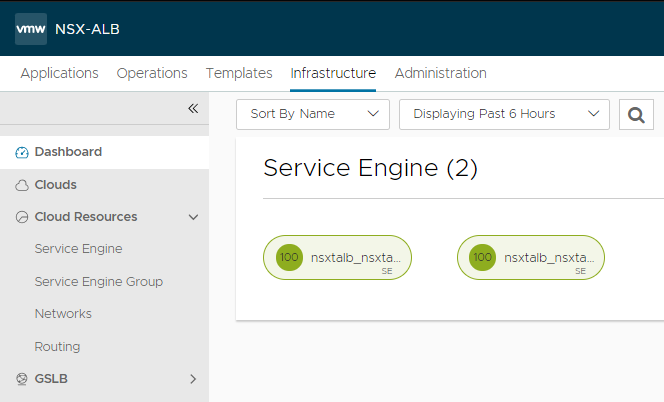Open Service Engine Group in sidebar
The image size is (664, 402).
[x=98, y=282]
